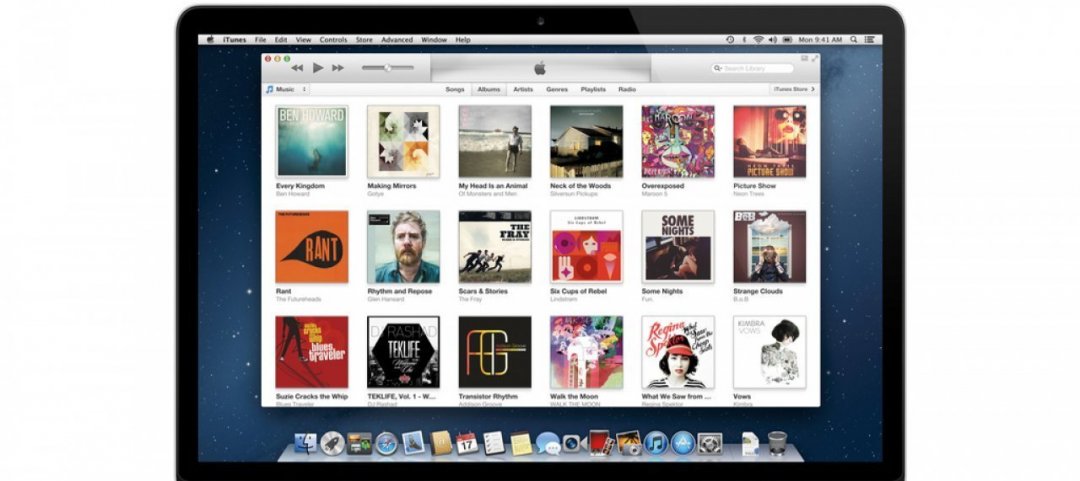Select the Picture Show album cover
This screenshot has width=1080, height=481.
[770, 141]
